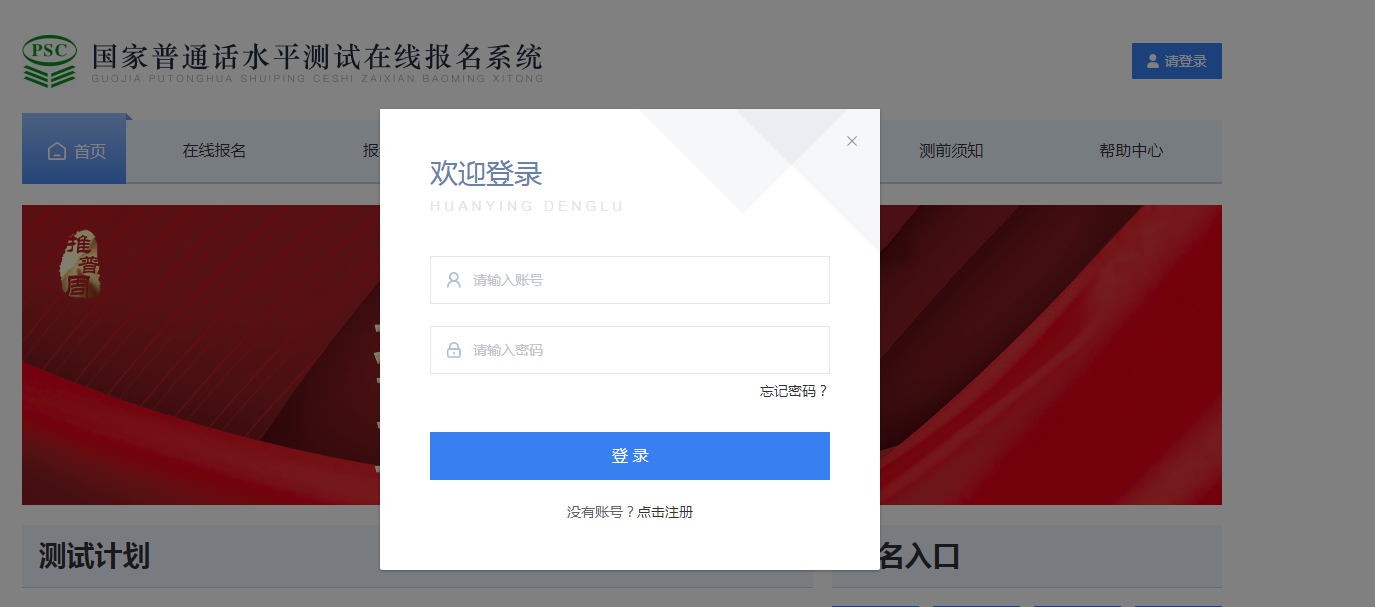Click the 请登录 button at top right
Screen dimensions: 1375x607
[x=1177, y=61]
